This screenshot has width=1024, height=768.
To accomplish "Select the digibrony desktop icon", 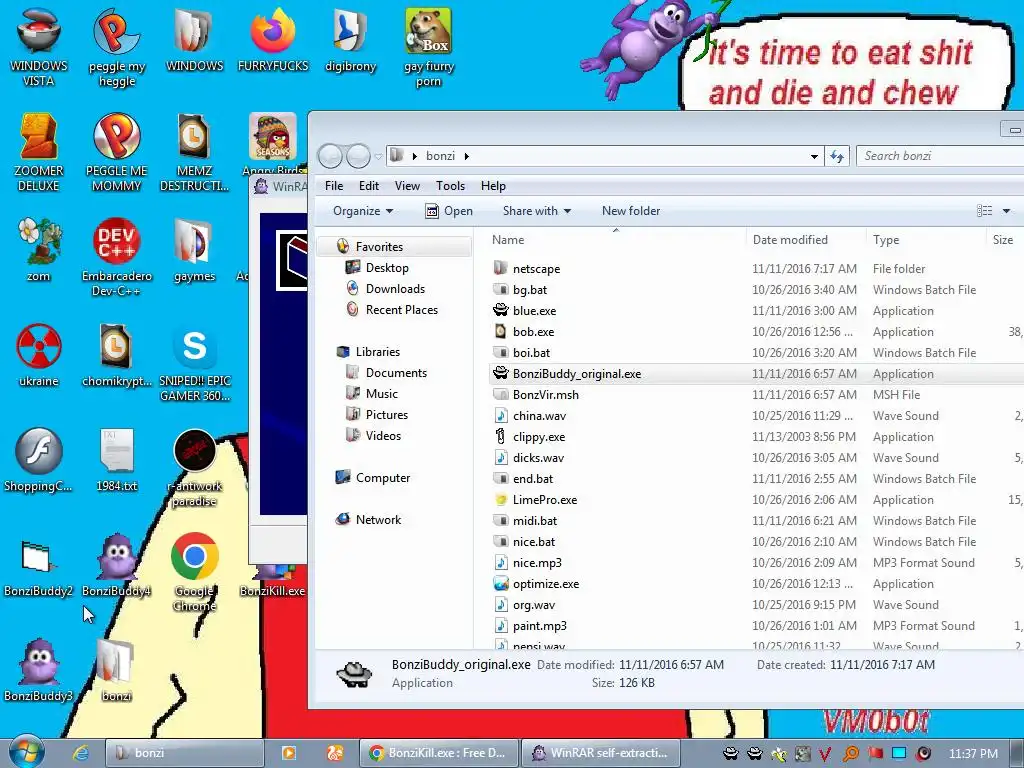I will 351,40.
